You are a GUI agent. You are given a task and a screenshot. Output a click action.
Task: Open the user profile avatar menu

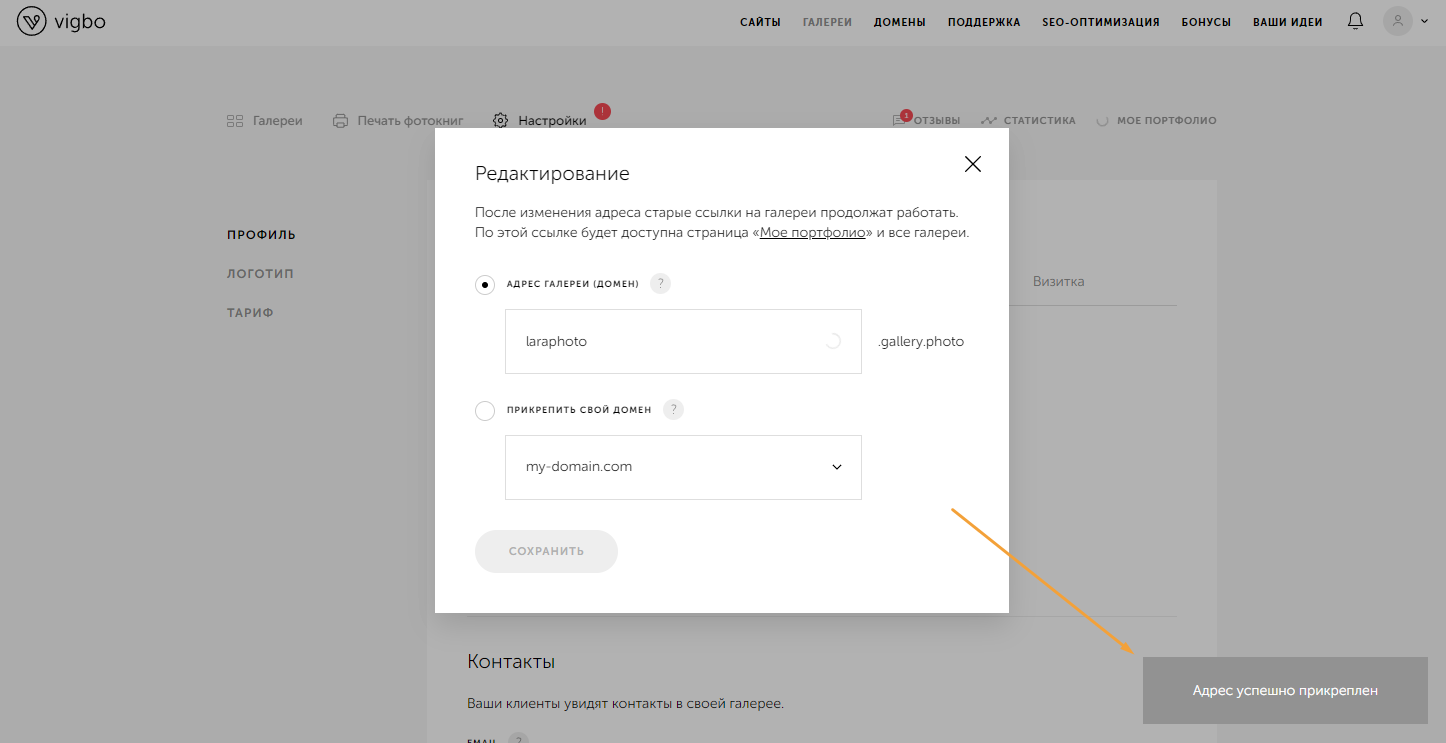(1398, 21)
